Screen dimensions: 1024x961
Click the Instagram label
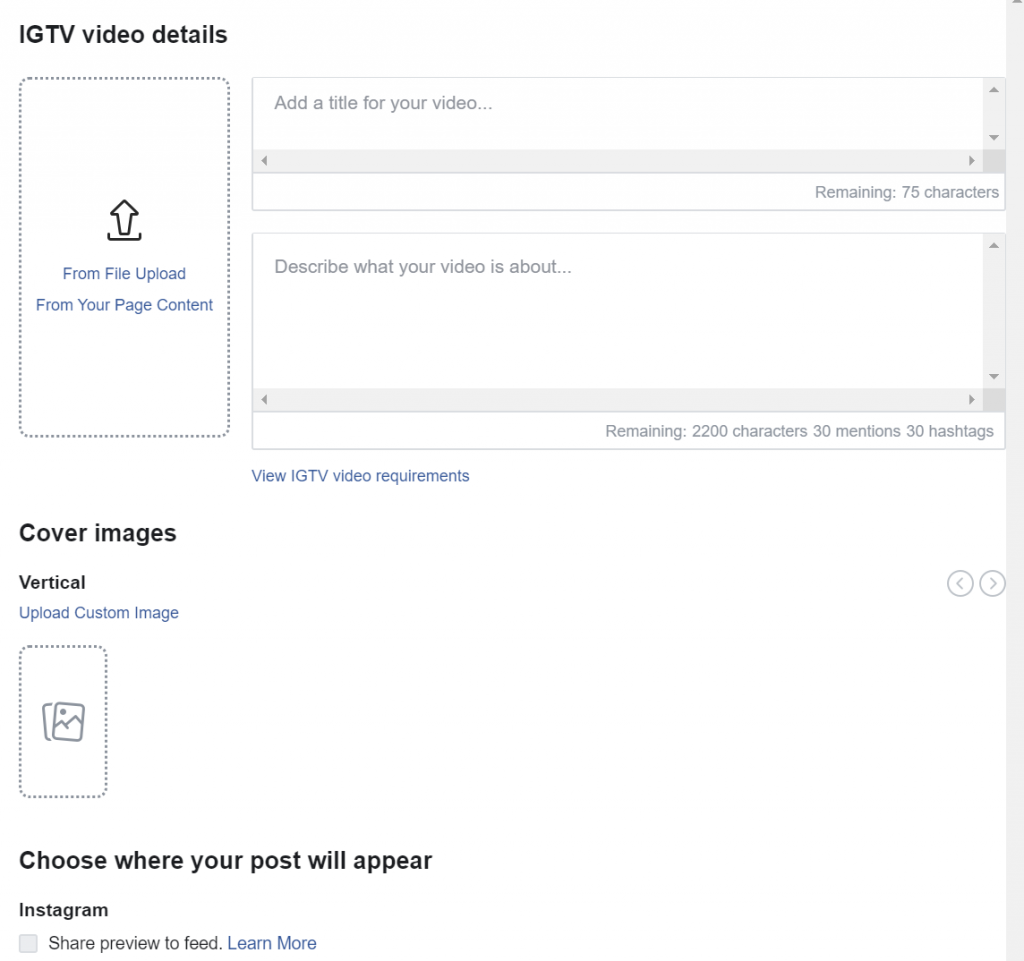coord(63,910)
